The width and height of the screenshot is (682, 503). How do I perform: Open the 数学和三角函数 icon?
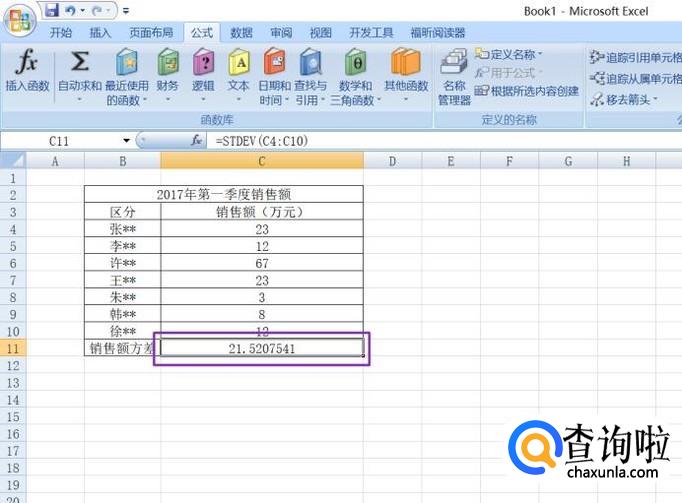pos(356,62)
